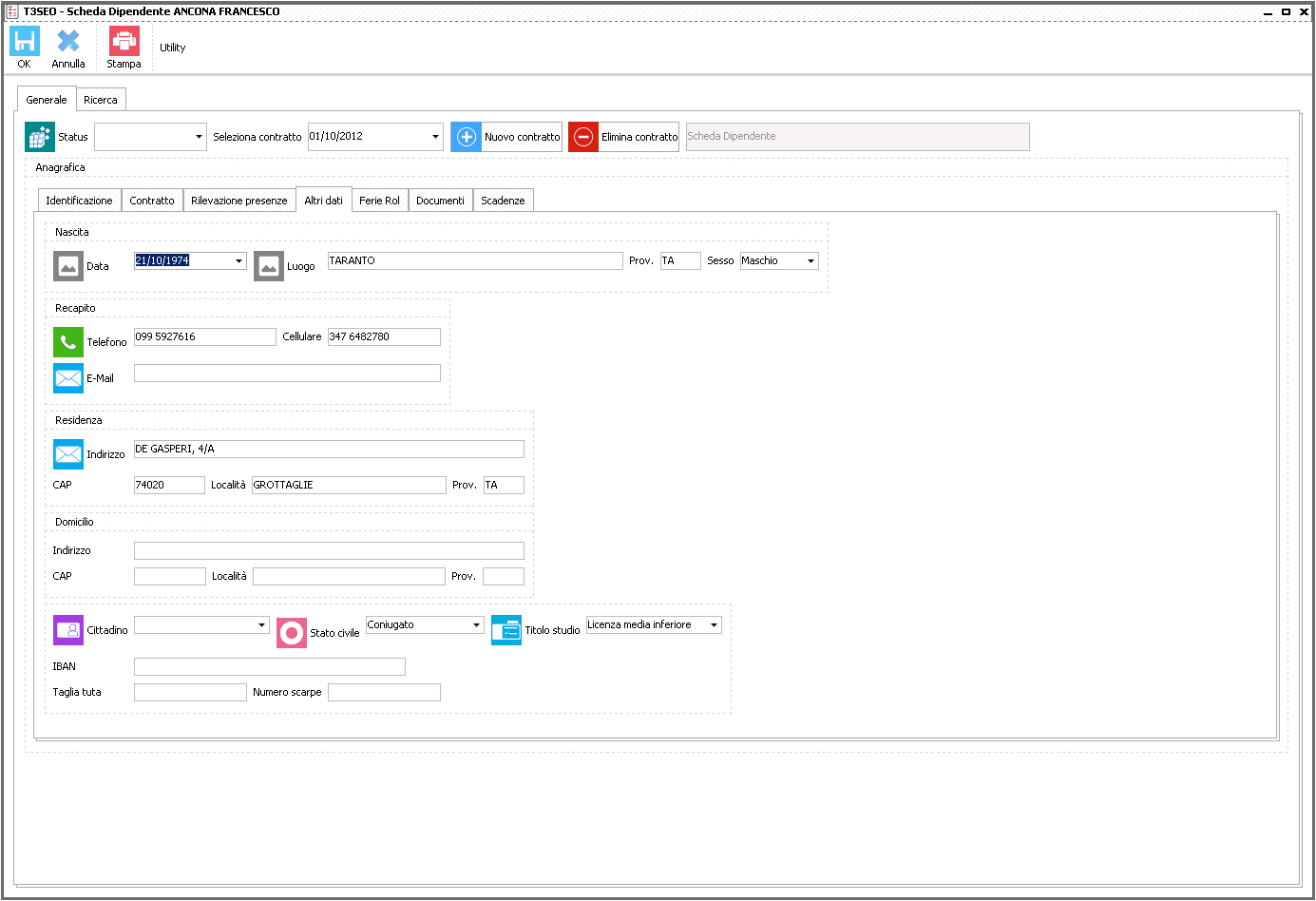This screenshot has height=901, width=1316.
Task: Click the blue Titolo studio certificate icon
Action: click(x=506, y=630)
